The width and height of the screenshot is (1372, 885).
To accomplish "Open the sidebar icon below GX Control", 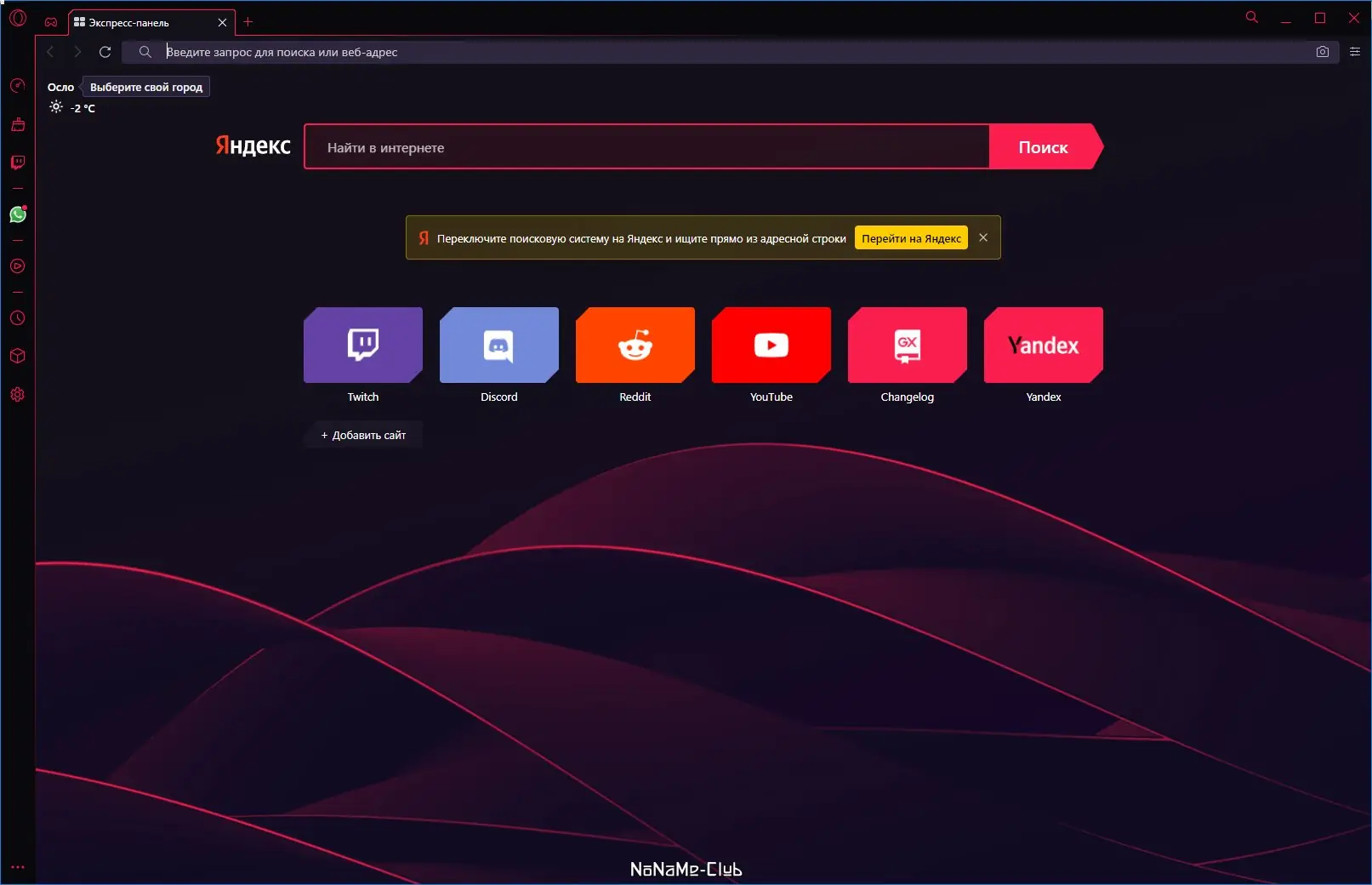I will tap(18, 124).
